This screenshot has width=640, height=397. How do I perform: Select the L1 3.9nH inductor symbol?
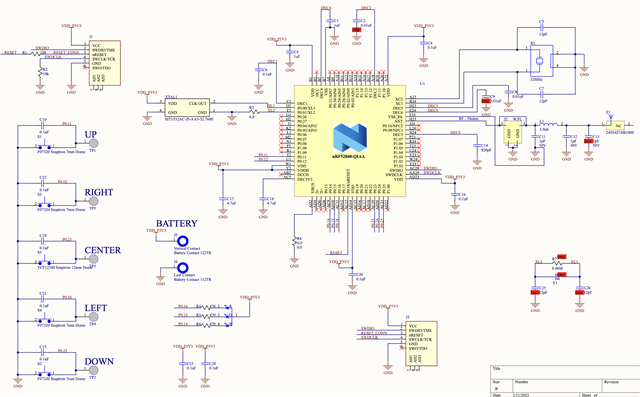[549, 124]
